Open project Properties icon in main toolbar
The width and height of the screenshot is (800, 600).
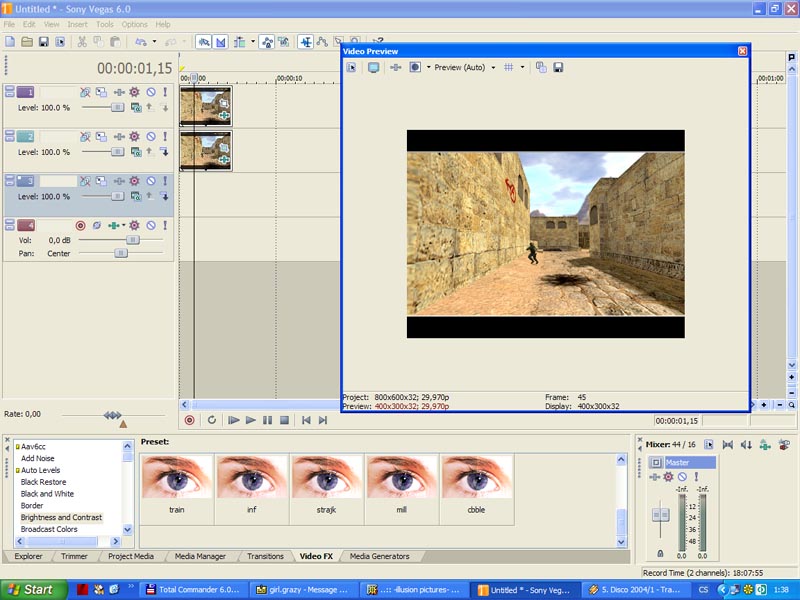point(60,42)
